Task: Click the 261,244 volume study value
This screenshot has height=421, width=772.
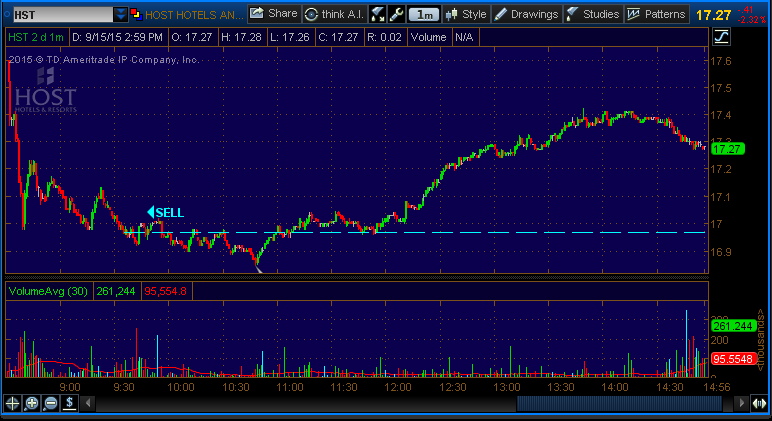Action: pyautogui.click(x=116, y=291)
